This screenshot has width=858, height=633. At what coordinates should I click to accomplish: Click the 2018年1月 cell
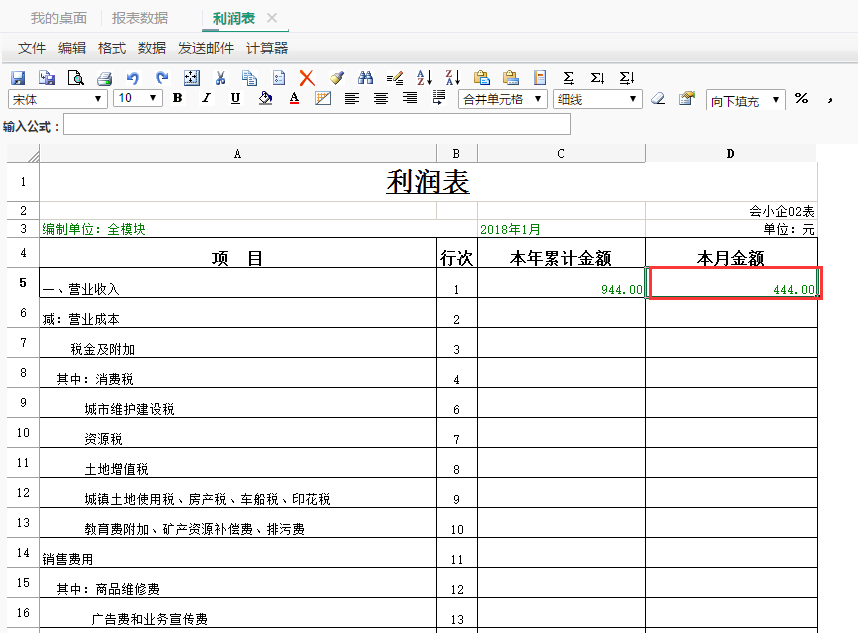tap(561, 229)
